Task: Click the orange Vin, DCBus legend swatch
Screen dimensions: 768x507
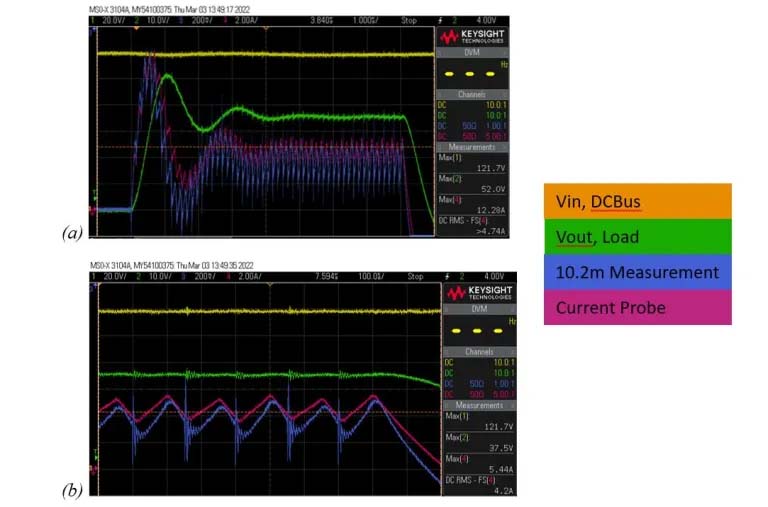Action: [637, 201]
